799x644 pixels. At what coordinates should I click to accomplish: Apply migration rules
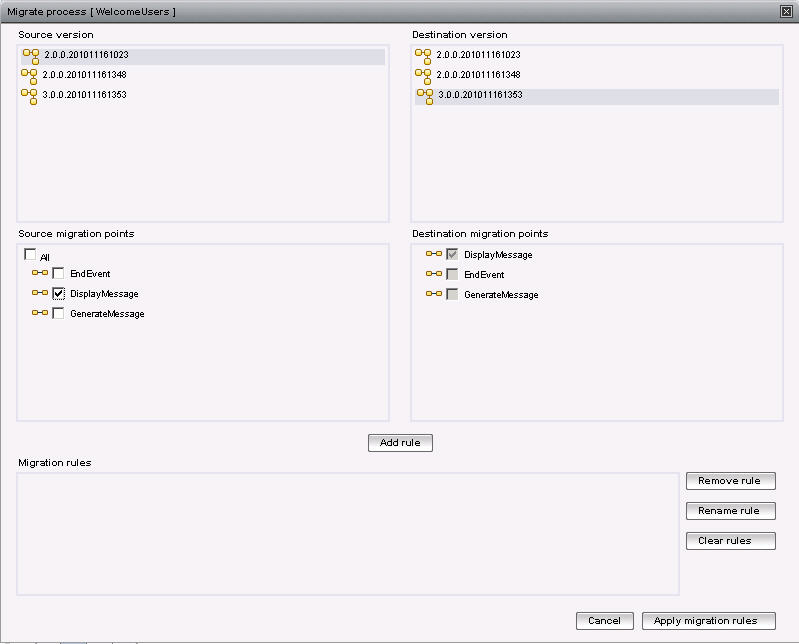coord(709,621)
